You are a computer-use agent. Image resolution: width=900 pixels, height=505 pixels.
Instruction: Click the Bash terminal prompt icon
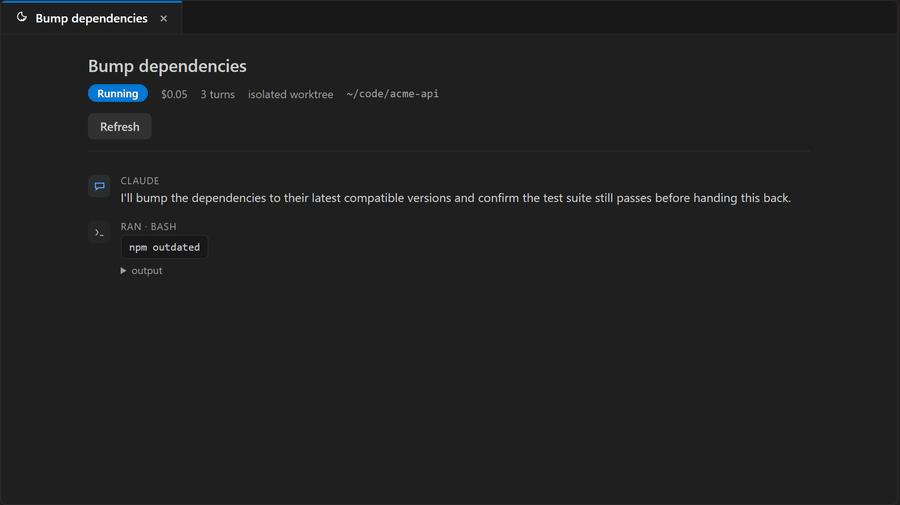pos(99,232)
